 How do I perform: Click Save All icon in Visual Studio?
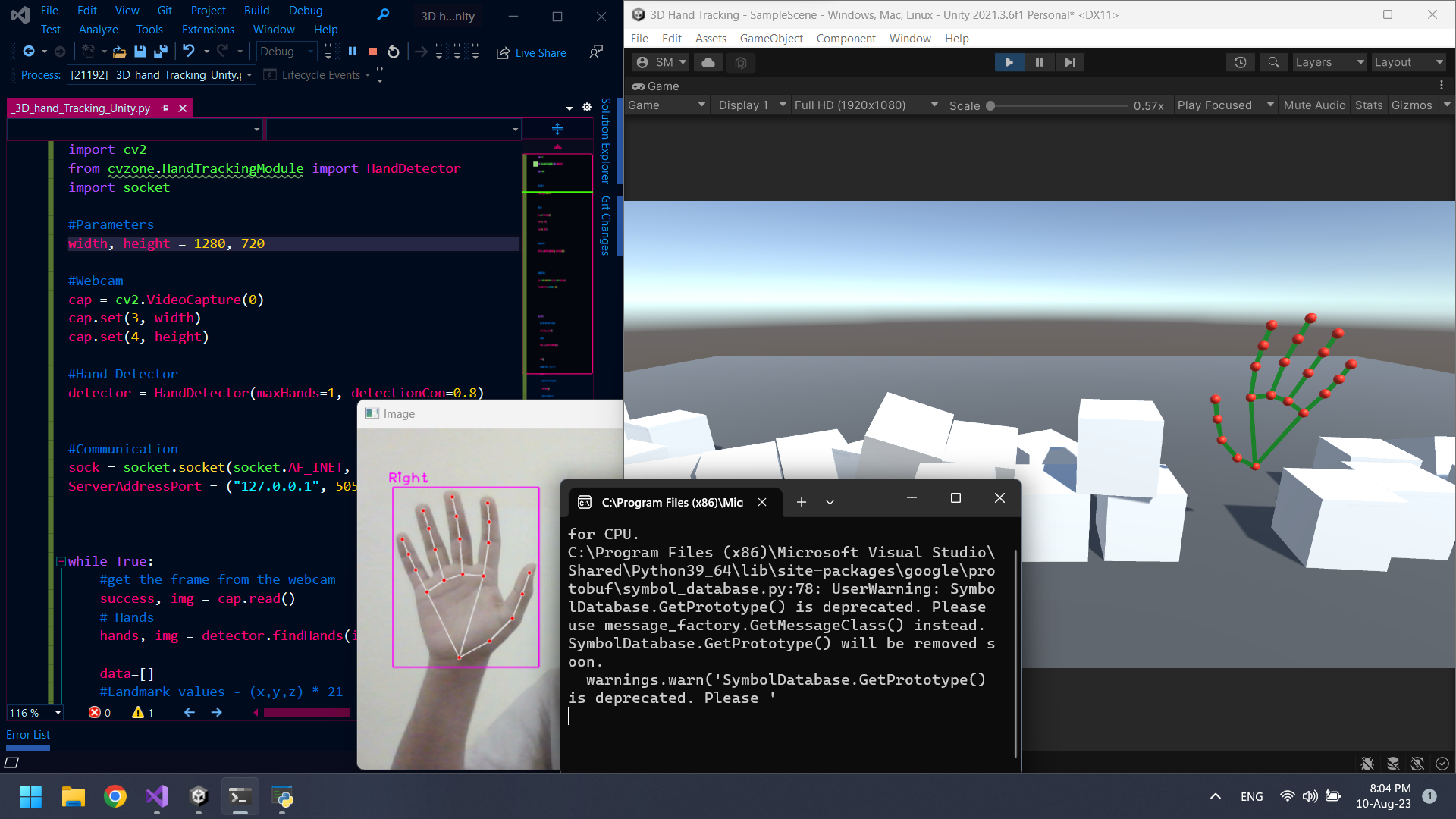(160, 52)
